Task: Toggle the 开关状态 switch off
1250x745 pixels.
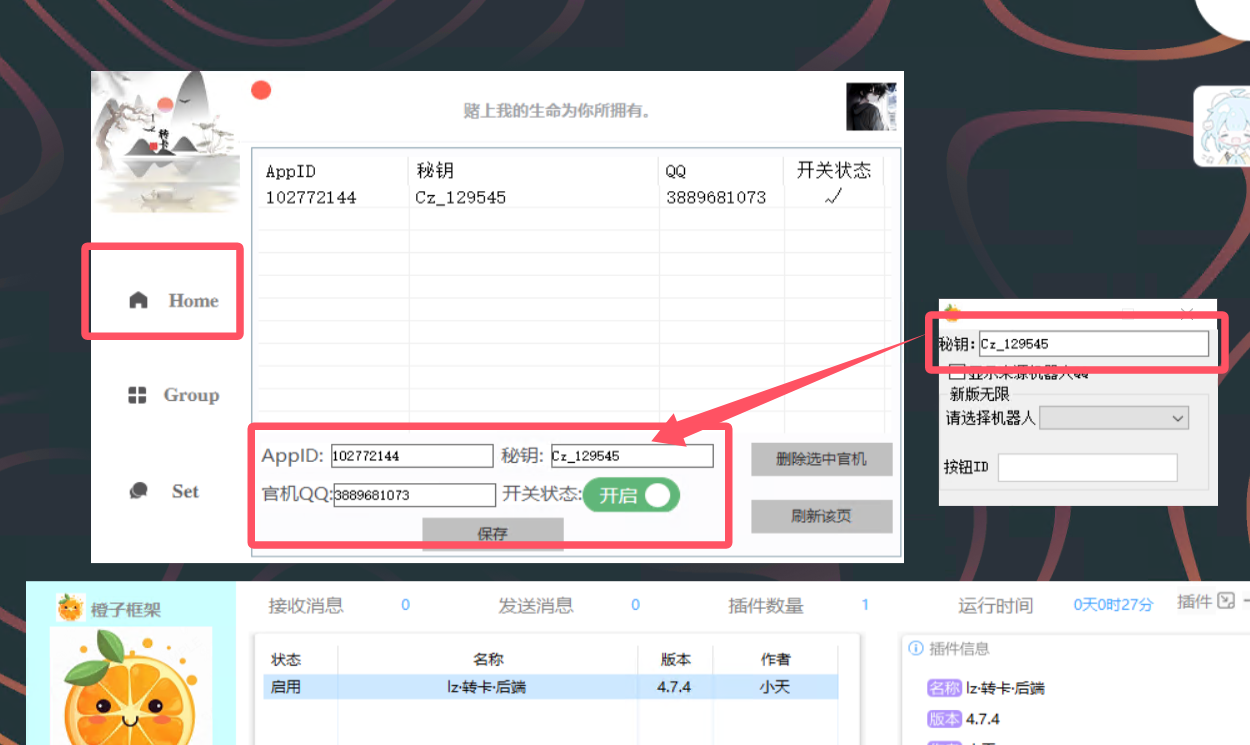Action: (x=631, y=495)
